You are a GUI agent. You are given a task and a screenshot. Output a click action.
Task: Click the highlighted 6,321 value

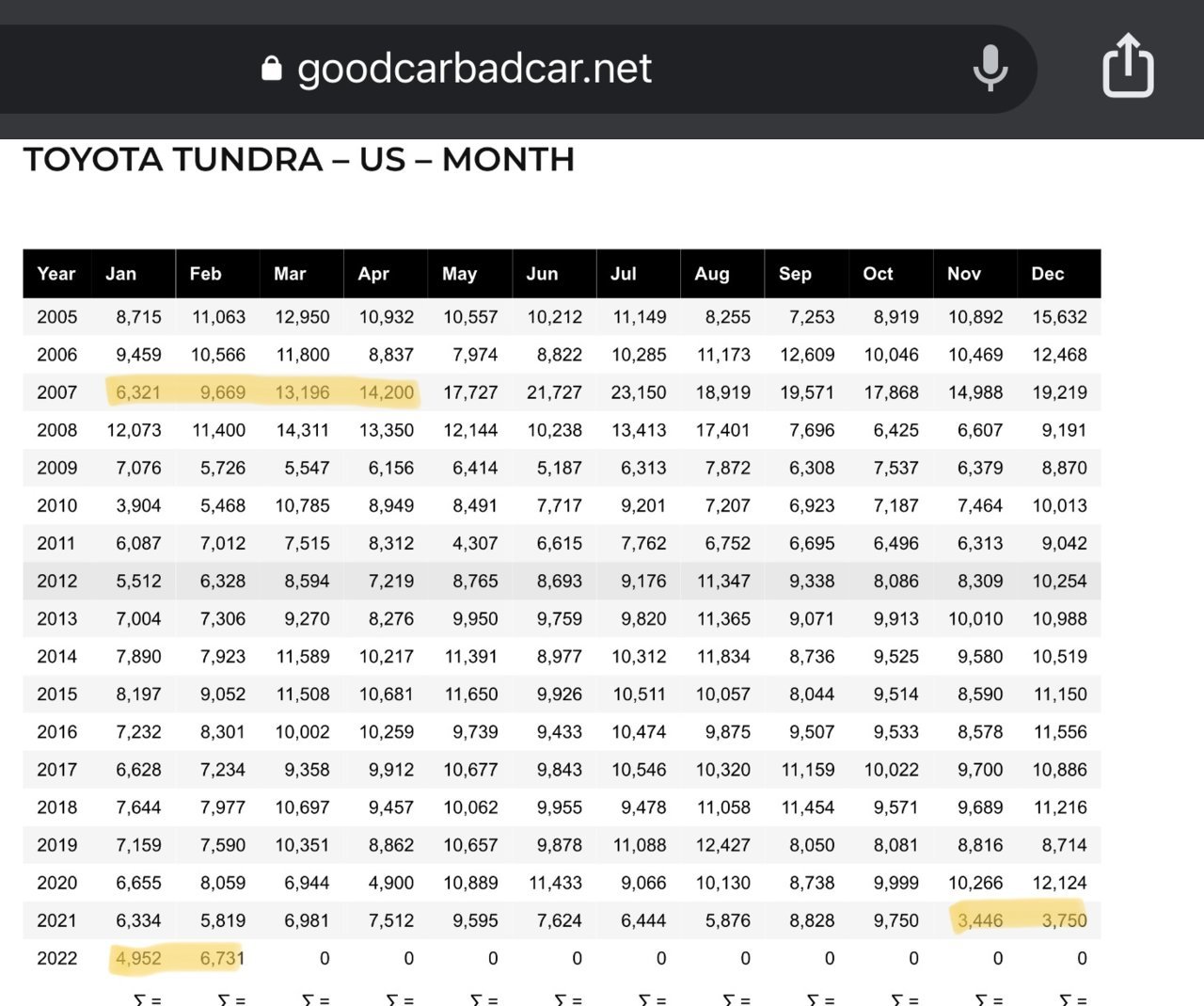pyautogui.click(x=138, y=392)
